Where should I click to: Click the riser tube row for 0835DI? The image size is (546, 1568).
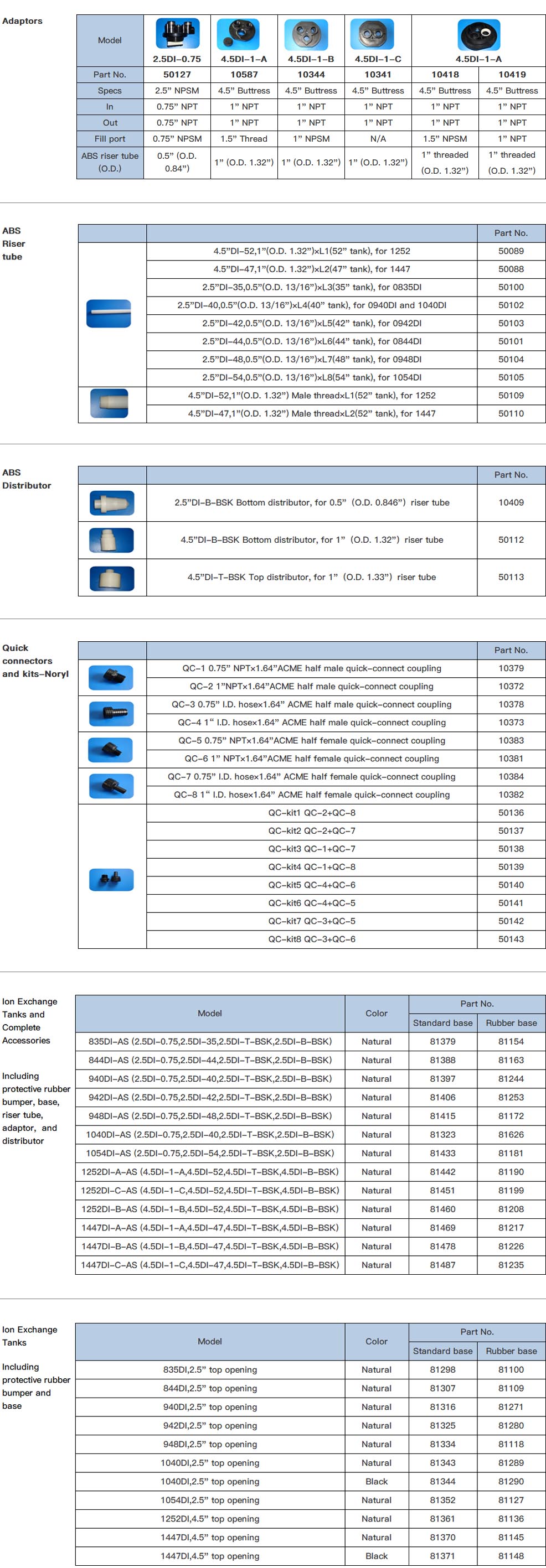[311, 287]
